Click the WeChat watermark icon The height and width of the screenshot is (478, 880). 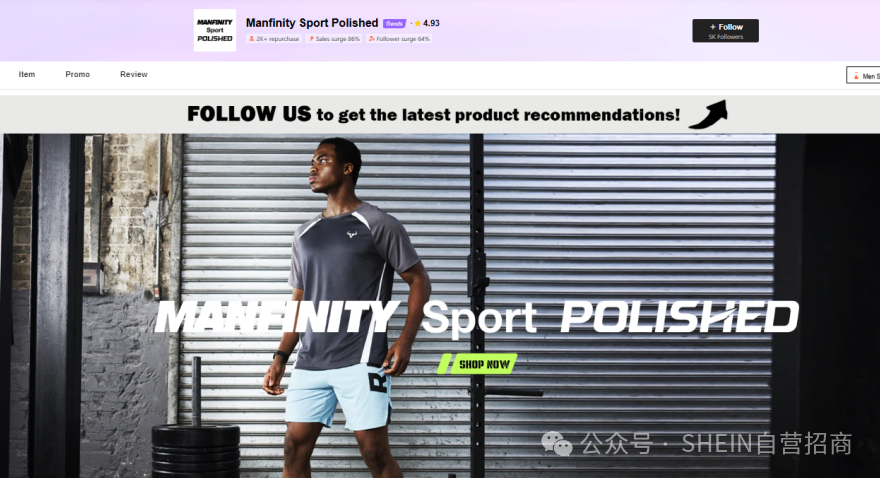[556, 443]
